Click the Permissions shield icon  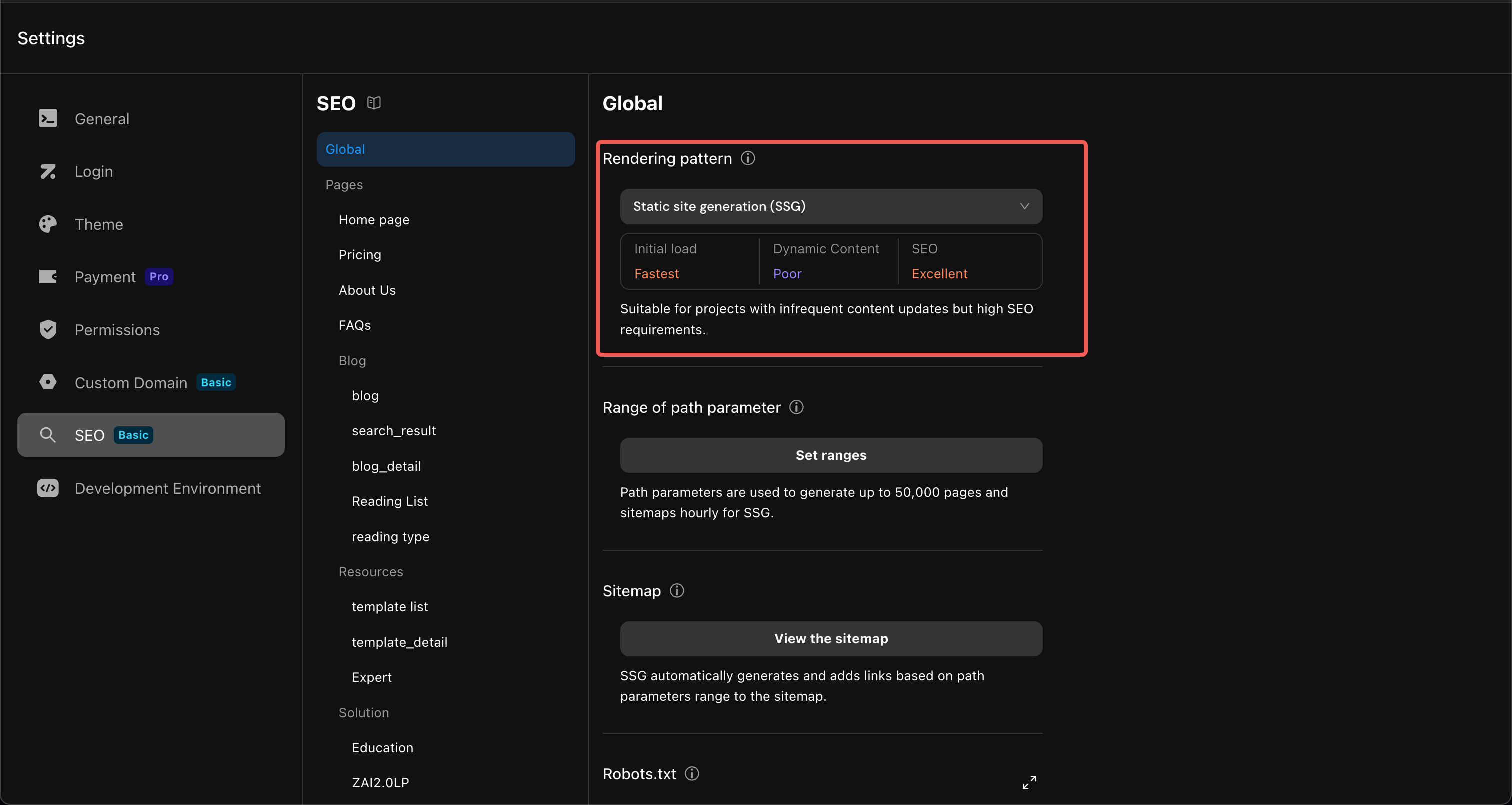click(48, 329)
